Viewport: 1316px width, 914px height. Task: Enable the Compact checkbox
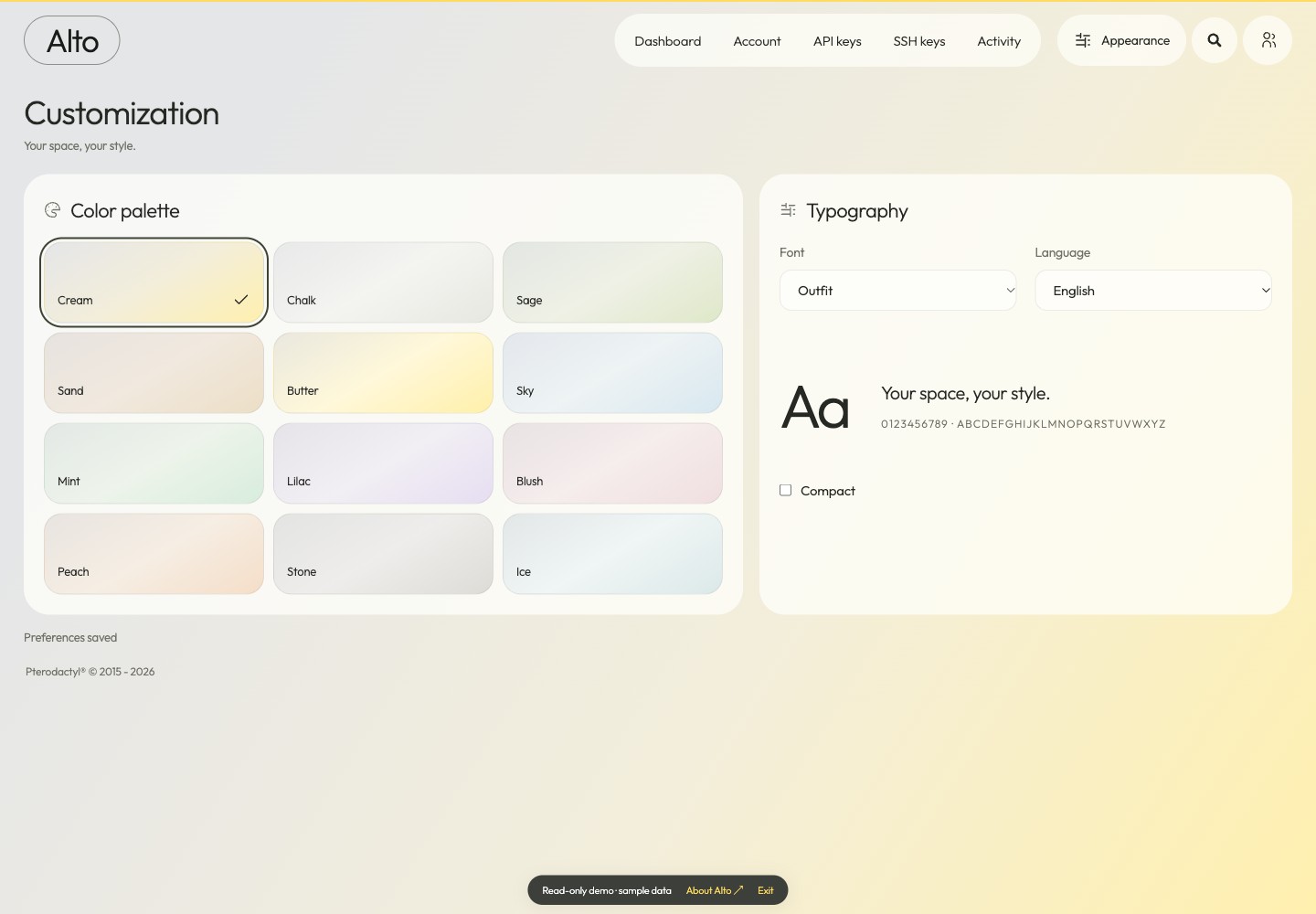(785, 491)
